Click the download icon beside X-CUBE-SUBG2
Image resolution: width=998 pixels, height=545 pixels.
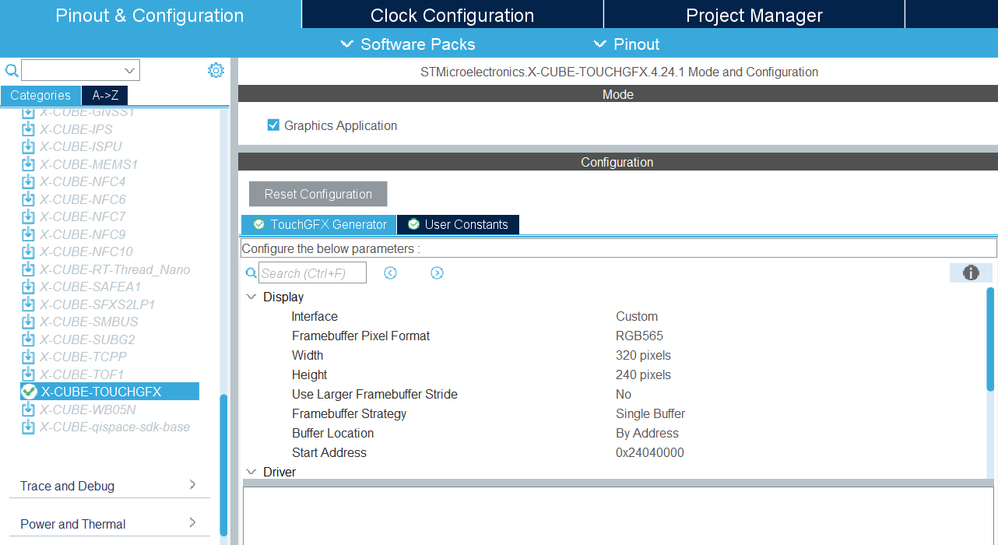28,339
